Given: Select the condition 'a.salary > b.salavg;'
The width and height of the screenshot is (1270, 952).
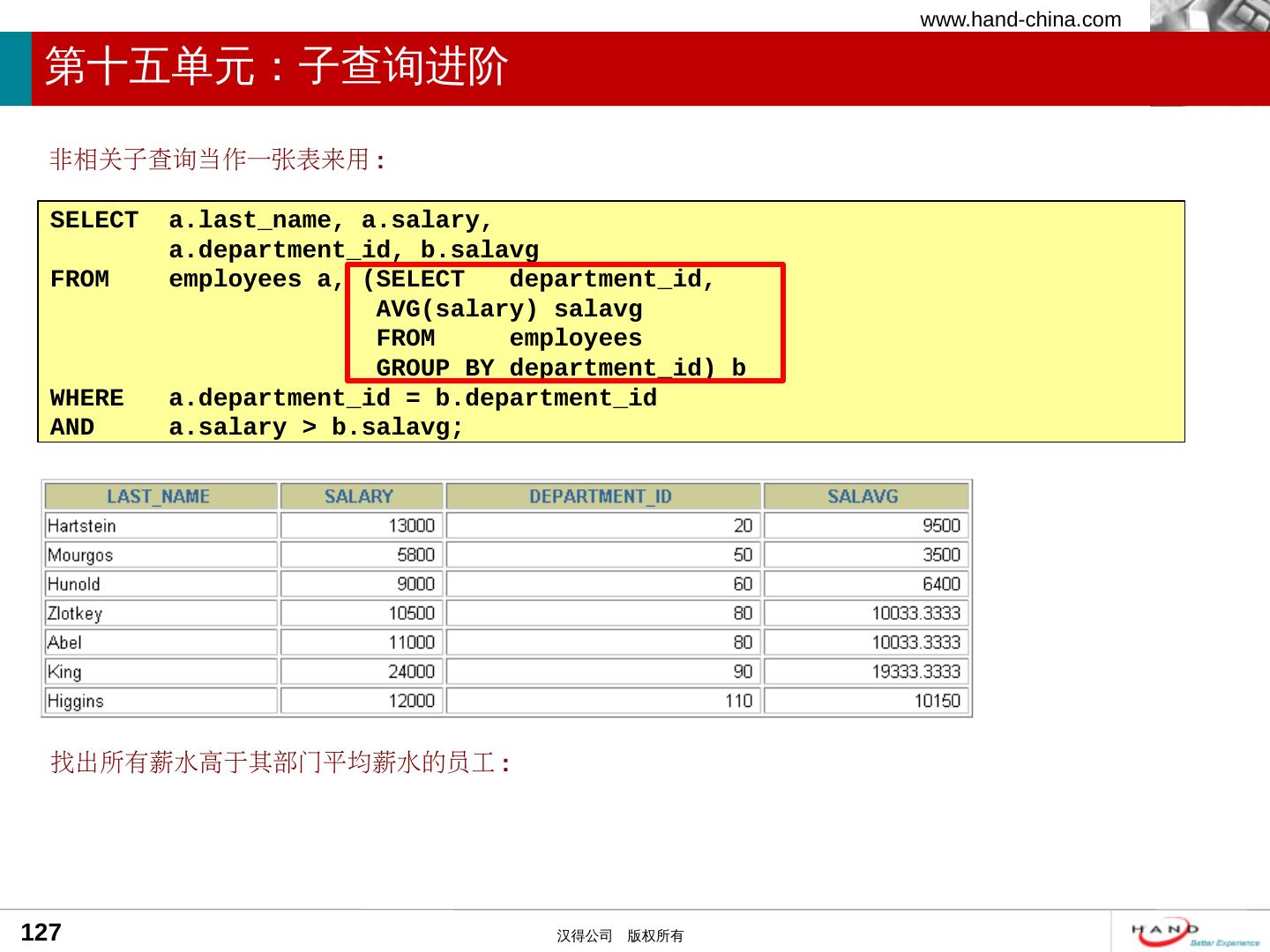Looking at the screenshot, I should pyautogui.click(x=316, y=428).
